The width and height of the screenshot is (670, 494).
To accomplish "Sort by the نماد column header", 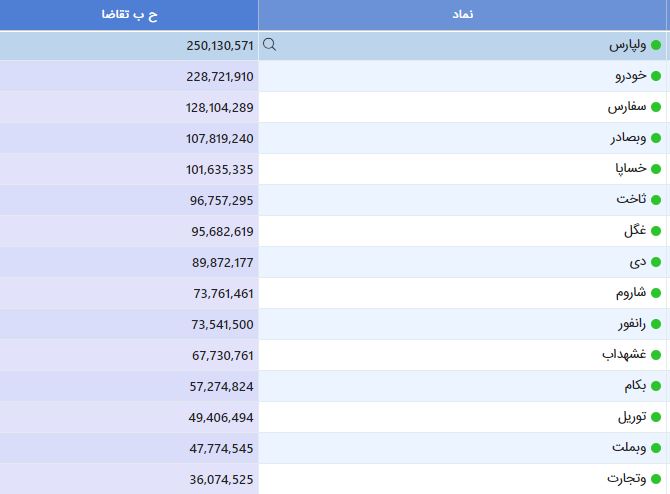I will point(463,15).
